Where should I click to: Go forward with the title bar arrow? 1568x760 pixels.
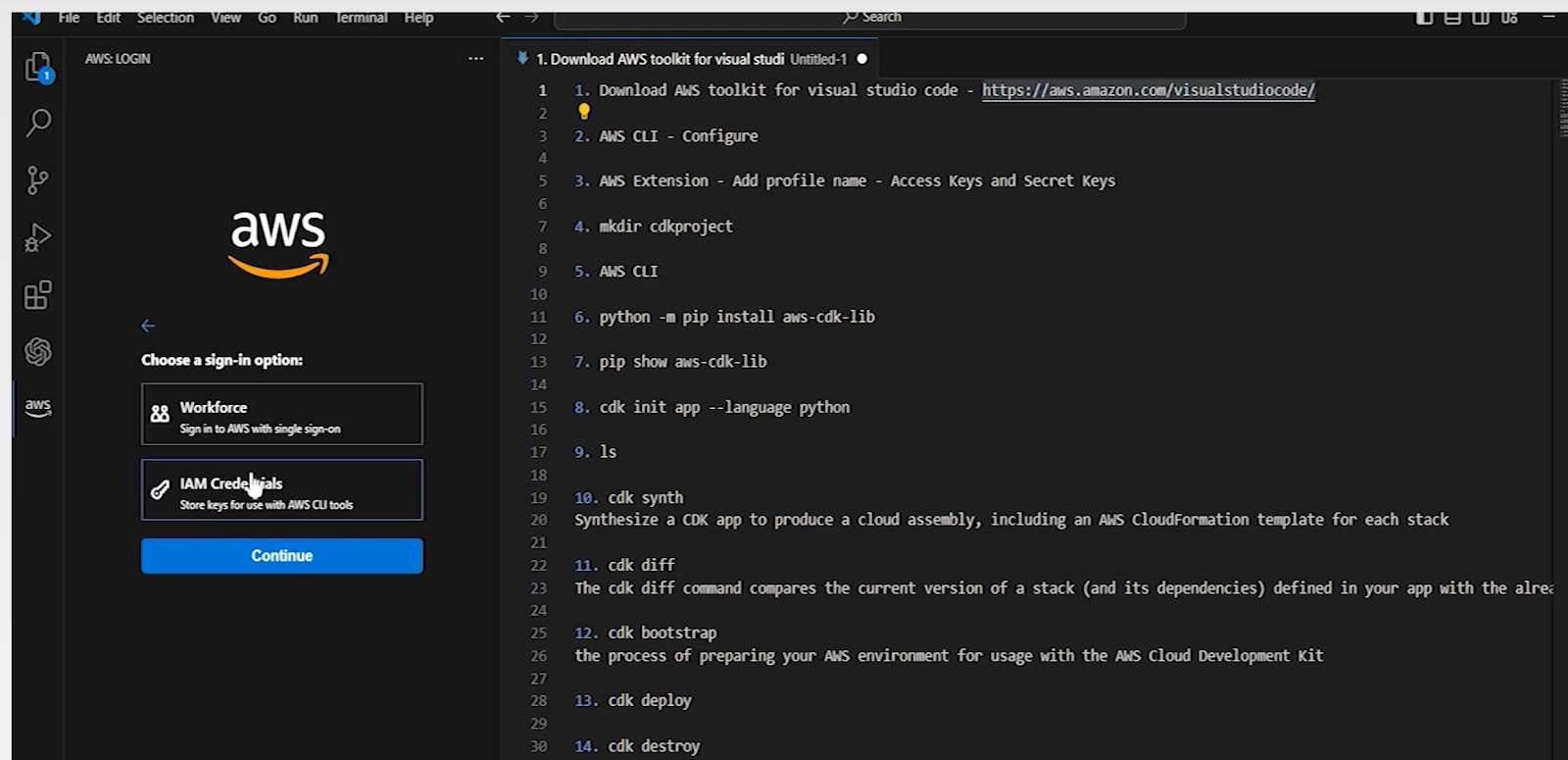(x=531, y=17)
